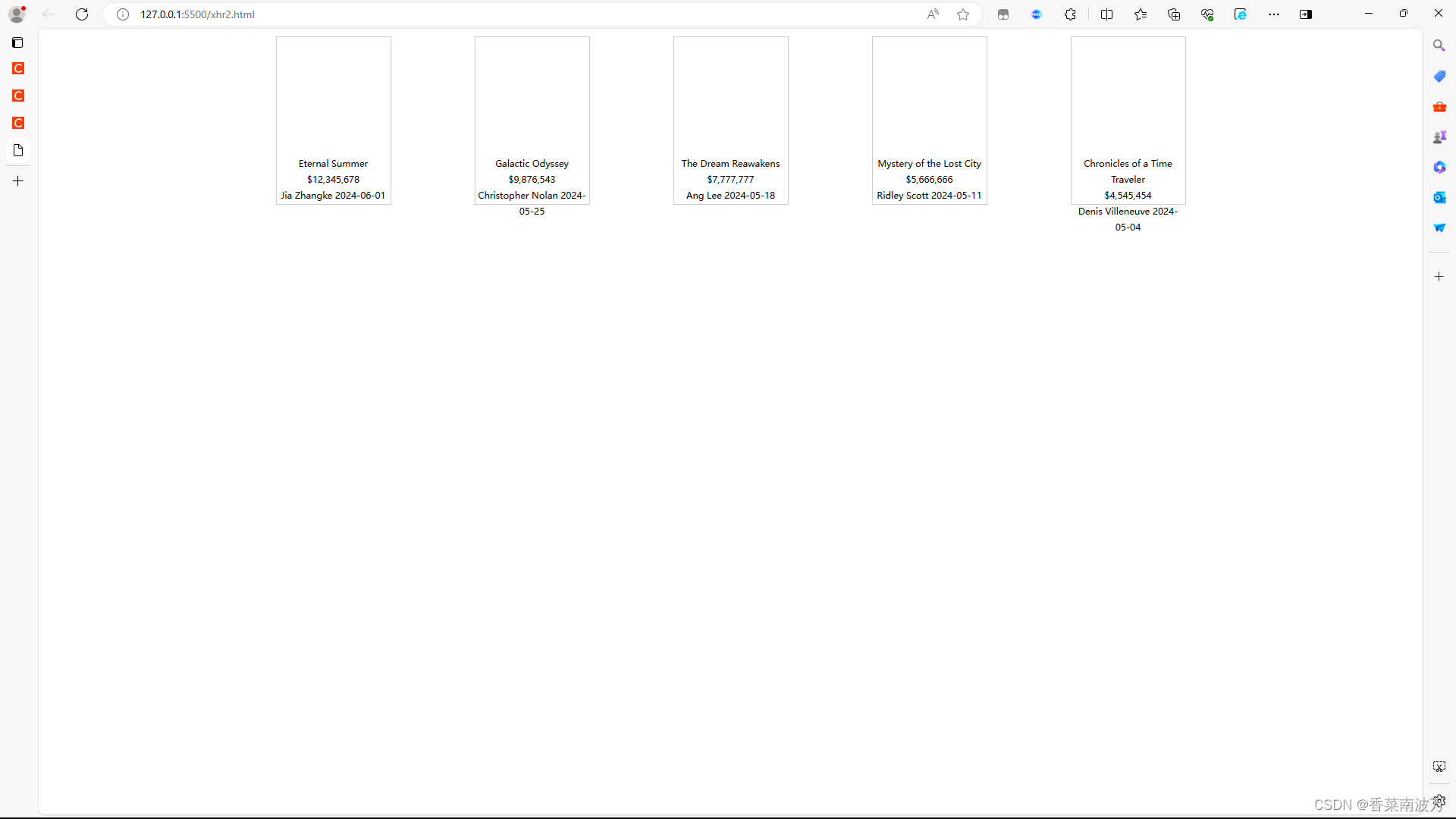The width and height of the screenshot is (1456, 819).
Task: Click the sidebar search icon
Action: click(1439, 45)
